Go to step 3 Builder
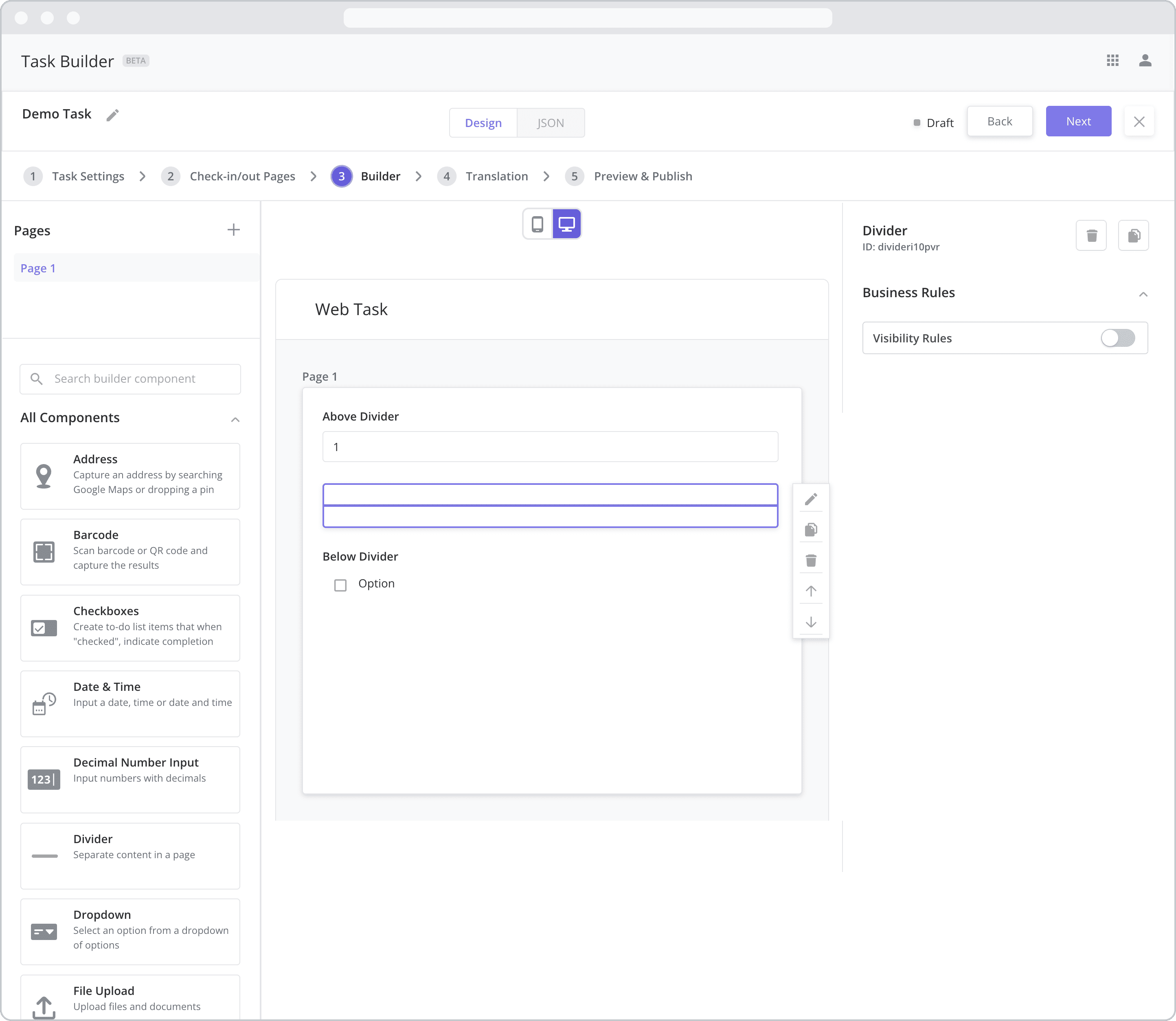1176x1021 pixels. pos(366,176)
